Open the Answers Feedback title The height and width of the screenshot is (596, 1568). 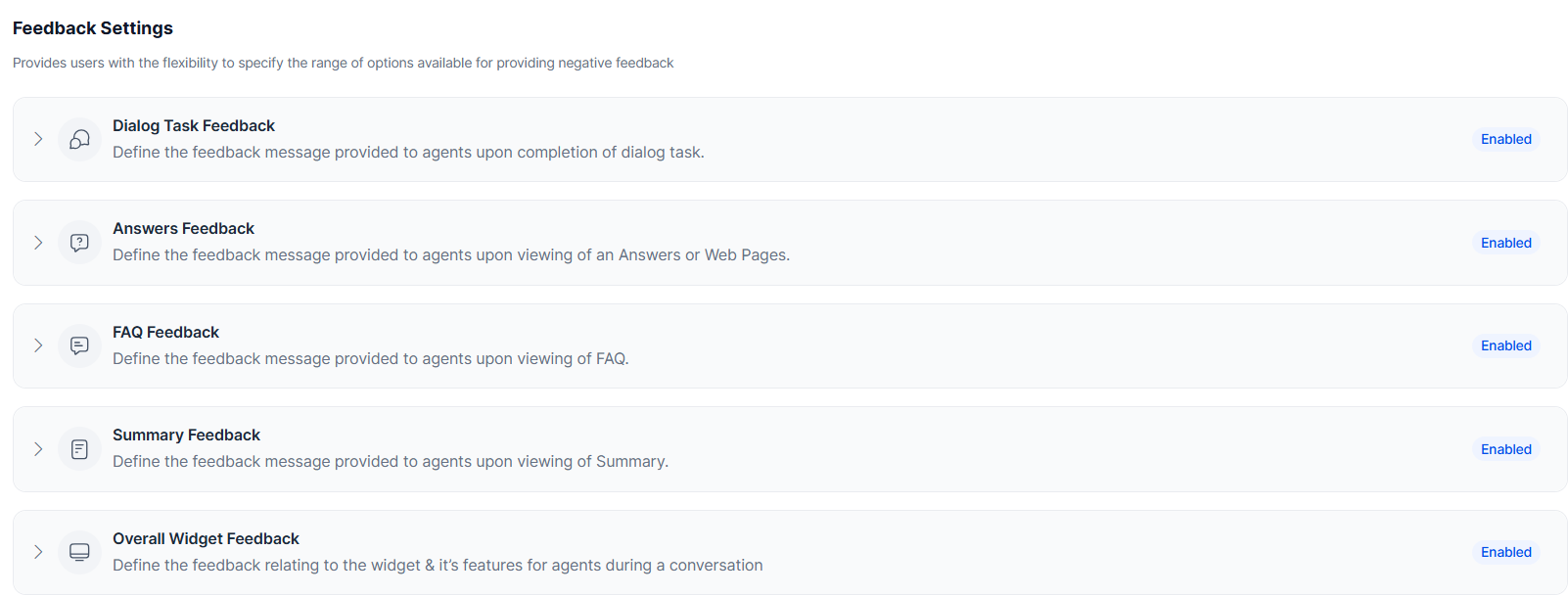pyautogui.click(x=183, y=228)
